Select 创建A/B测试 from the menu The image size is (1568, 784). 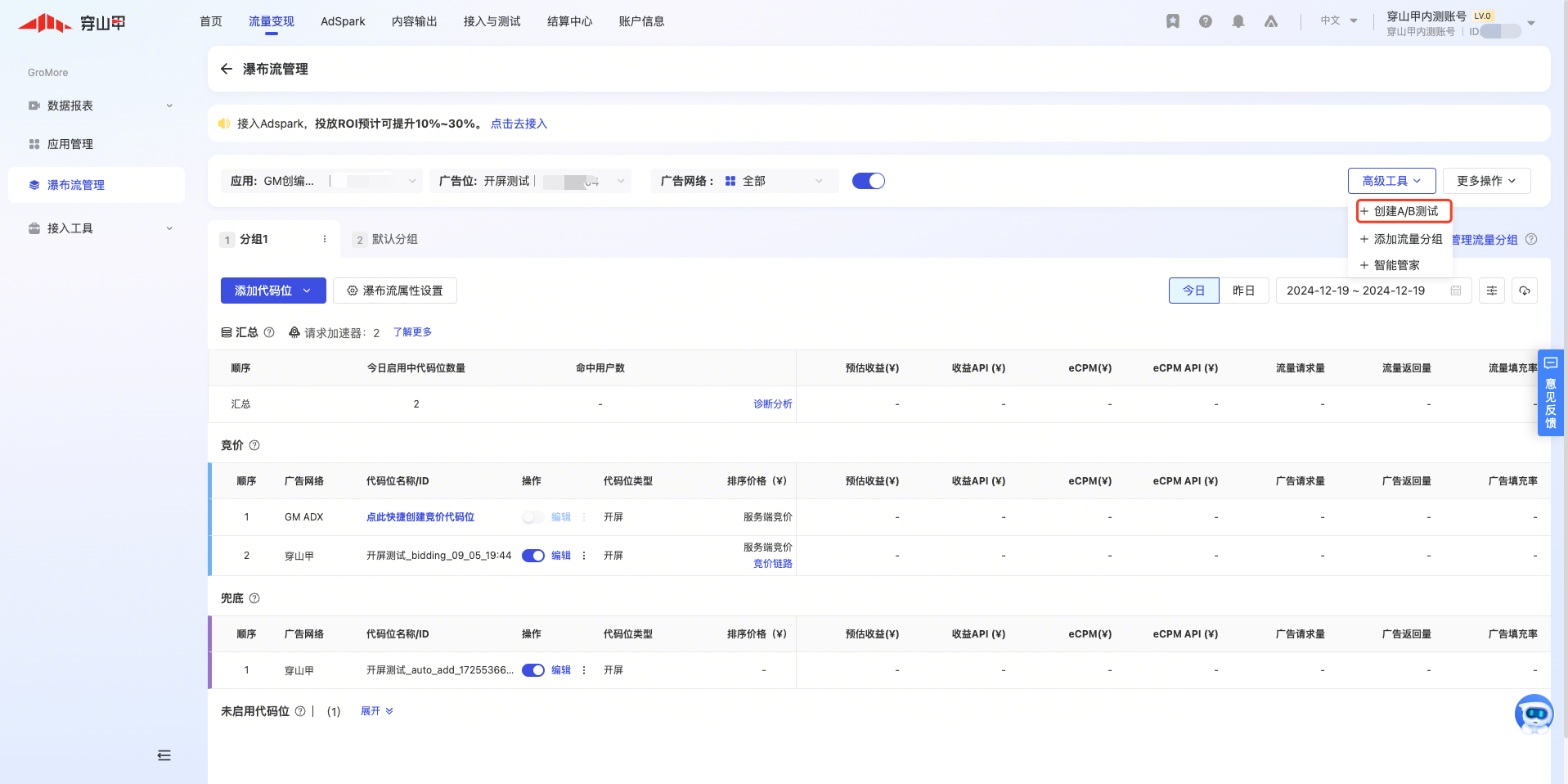pos(1404,211)
